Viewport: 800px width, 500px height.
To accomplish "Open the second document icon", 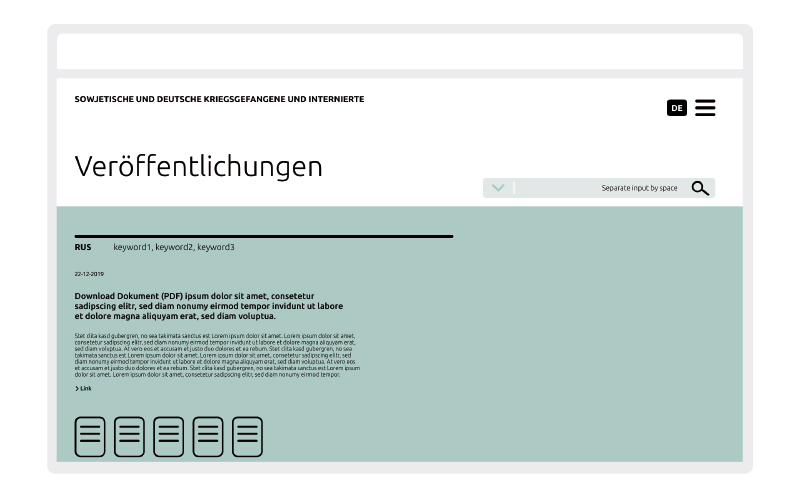I will click(129, 437).
